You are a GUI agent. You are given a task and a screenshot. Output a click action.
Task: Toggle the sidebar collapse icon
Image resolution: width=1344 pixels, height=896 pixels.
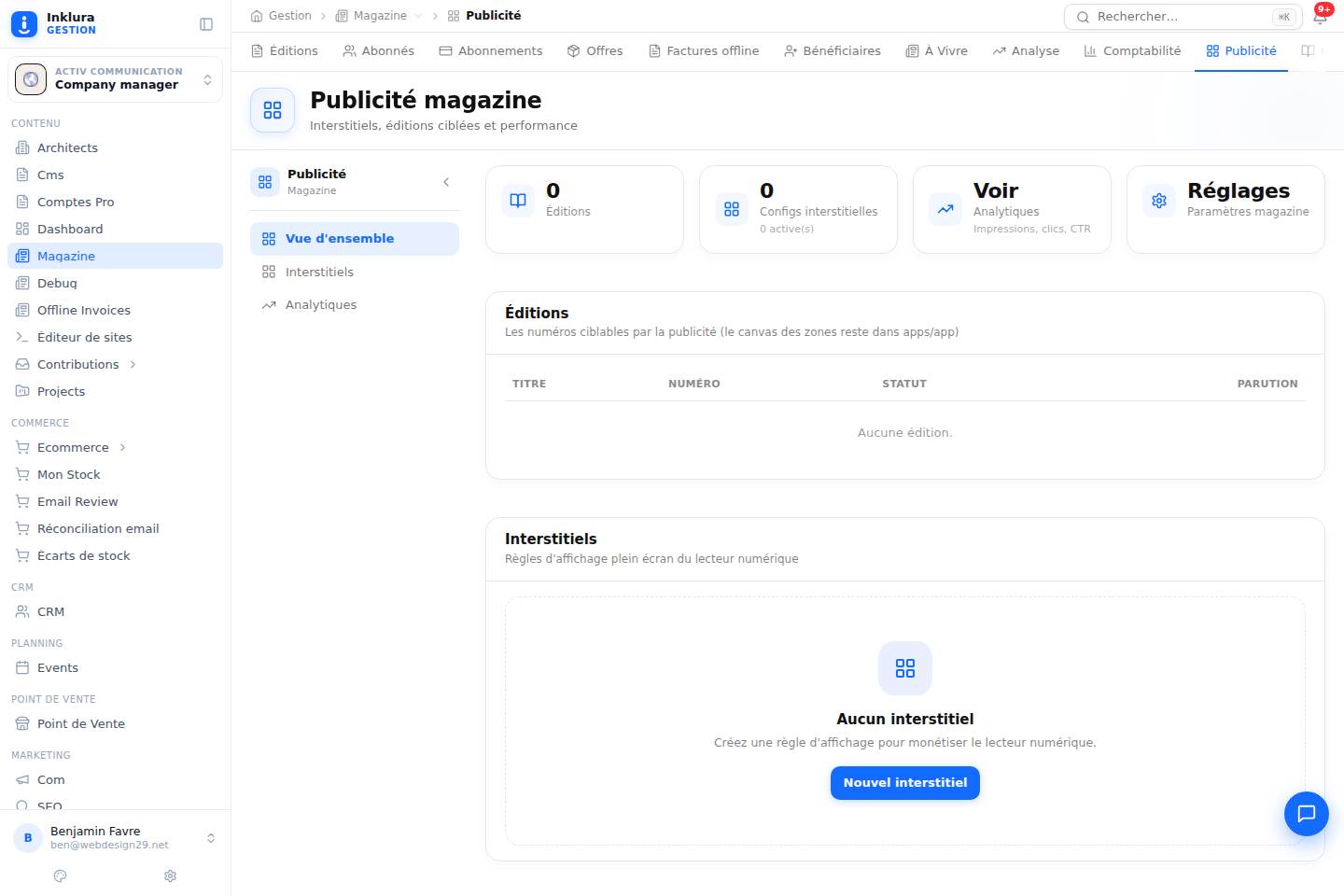click(206, 24)
